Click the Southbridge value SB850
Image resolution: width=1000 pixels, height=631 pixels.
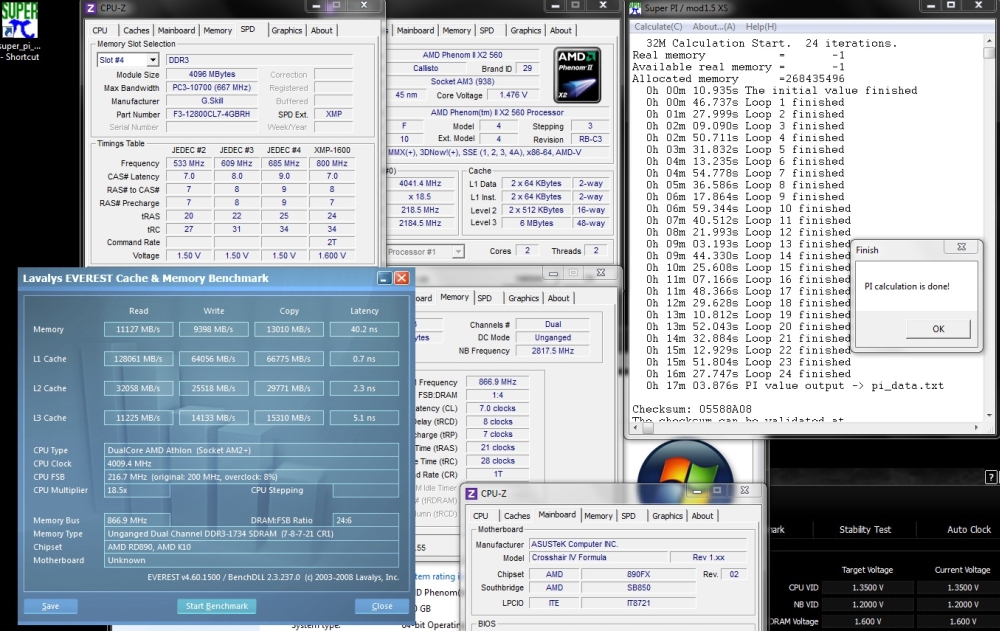(638, 588)
